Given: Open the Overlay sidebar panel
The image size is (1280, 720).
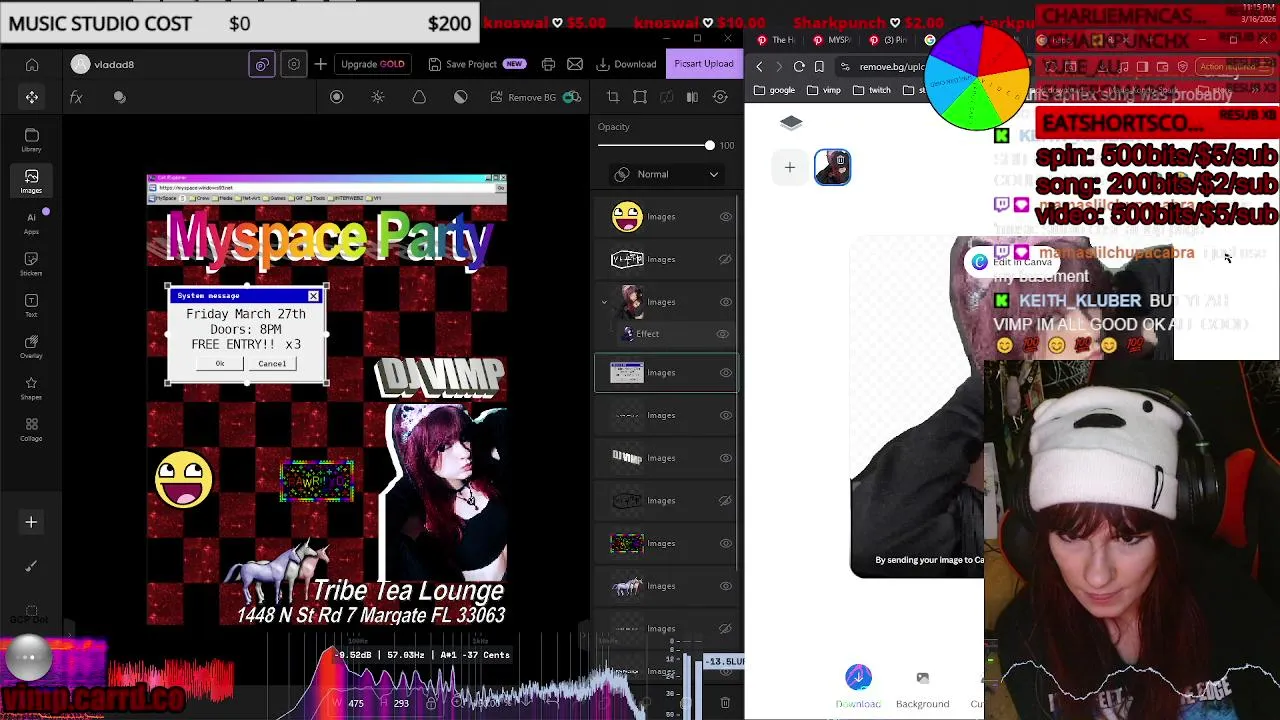Looking at the screenshot, I should coord(32,346).
